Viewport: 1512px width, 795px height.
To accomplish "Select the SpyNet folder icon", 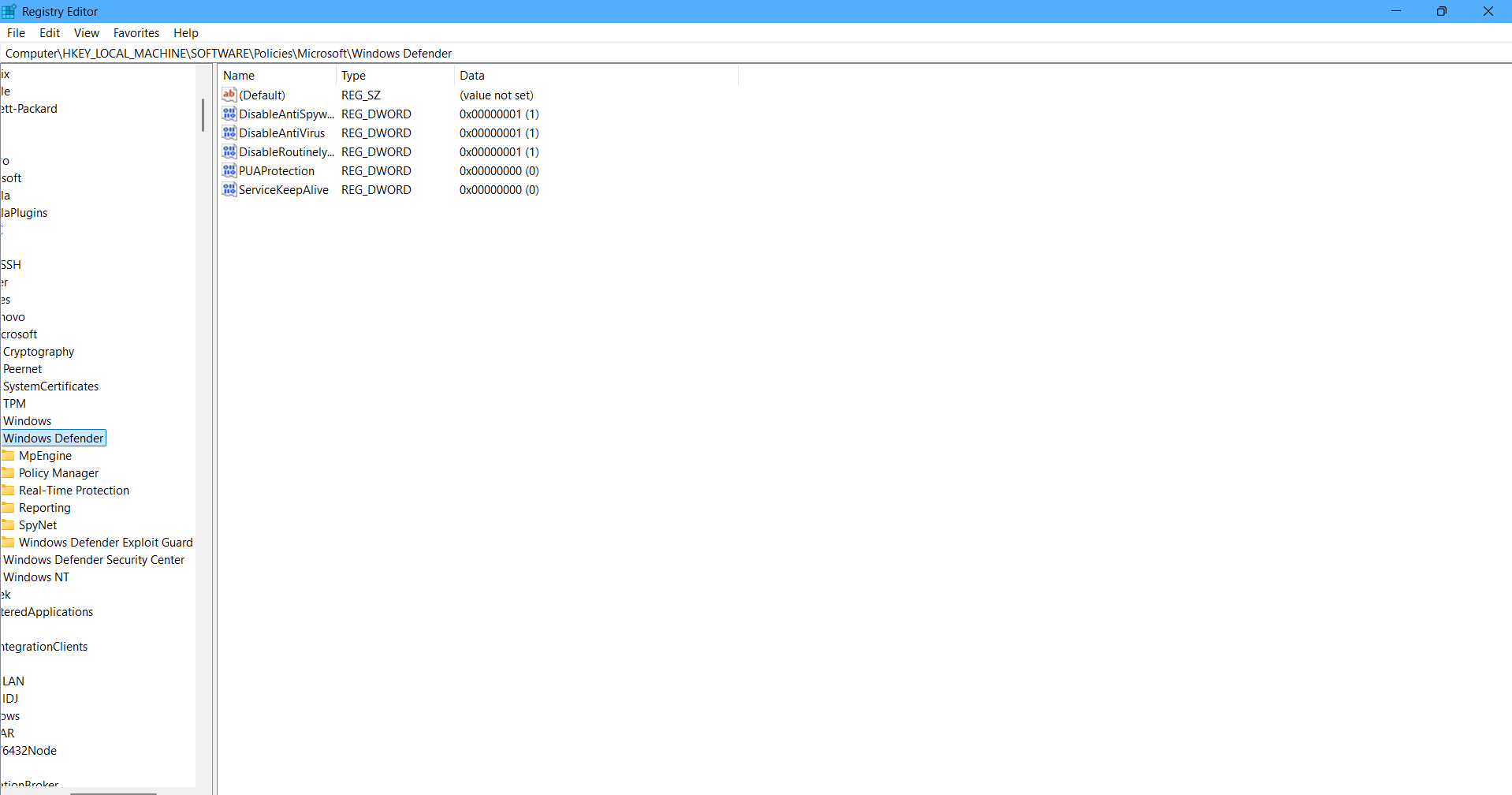I will 8,525.
